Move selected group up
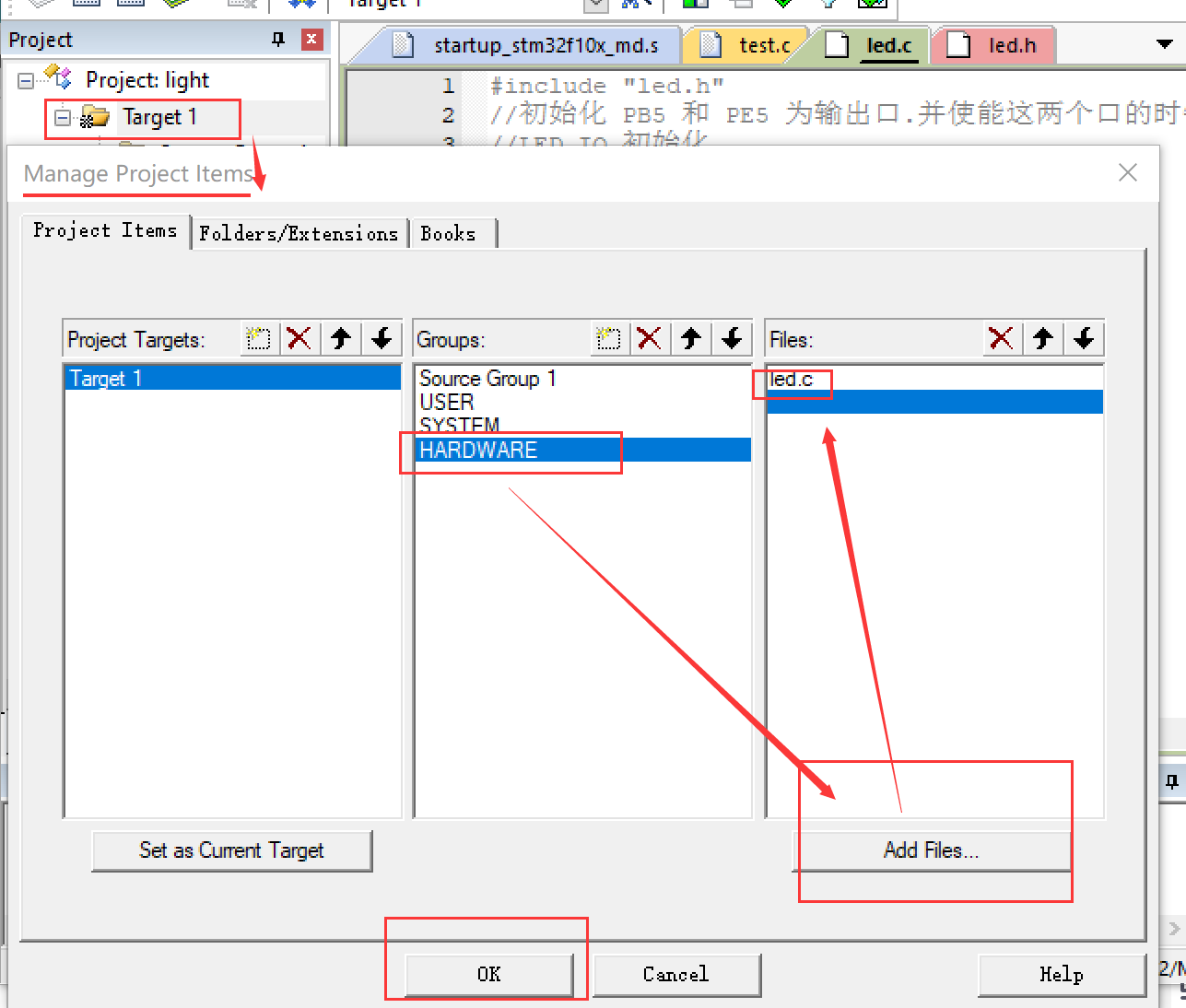 click(691, 339)
